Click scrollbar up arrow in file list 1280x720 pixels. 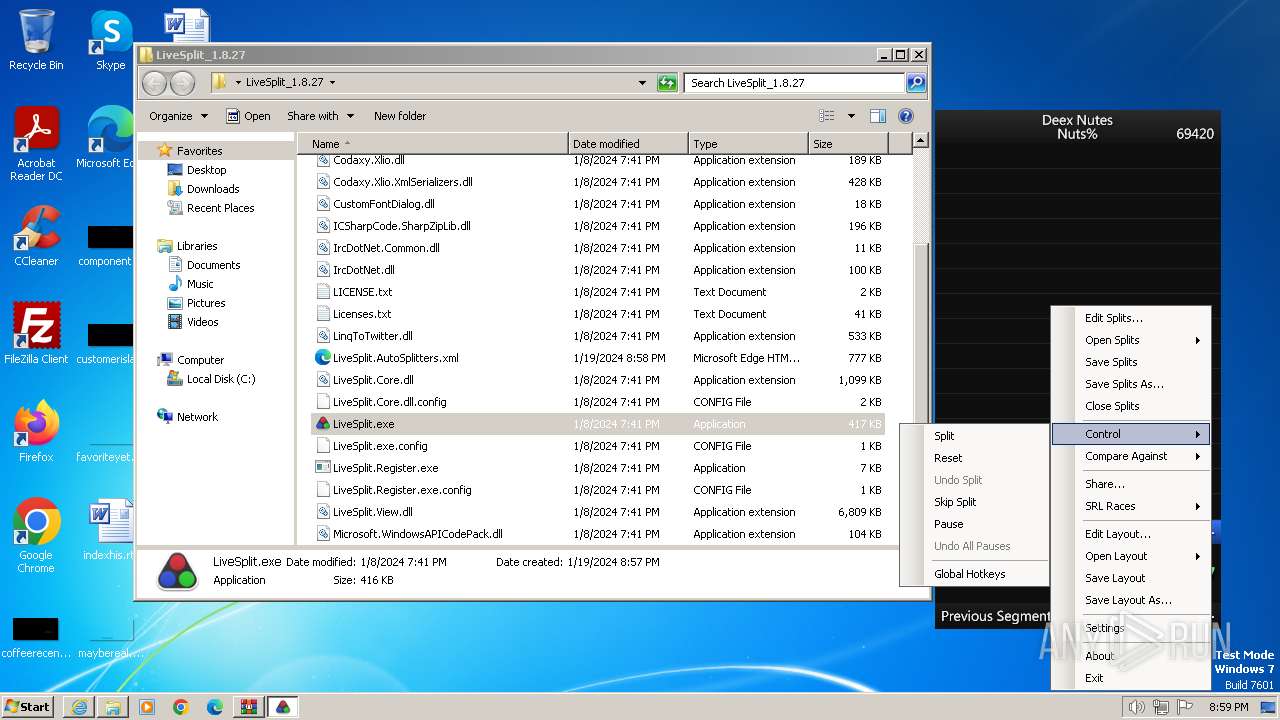click(x=921, y=141)
